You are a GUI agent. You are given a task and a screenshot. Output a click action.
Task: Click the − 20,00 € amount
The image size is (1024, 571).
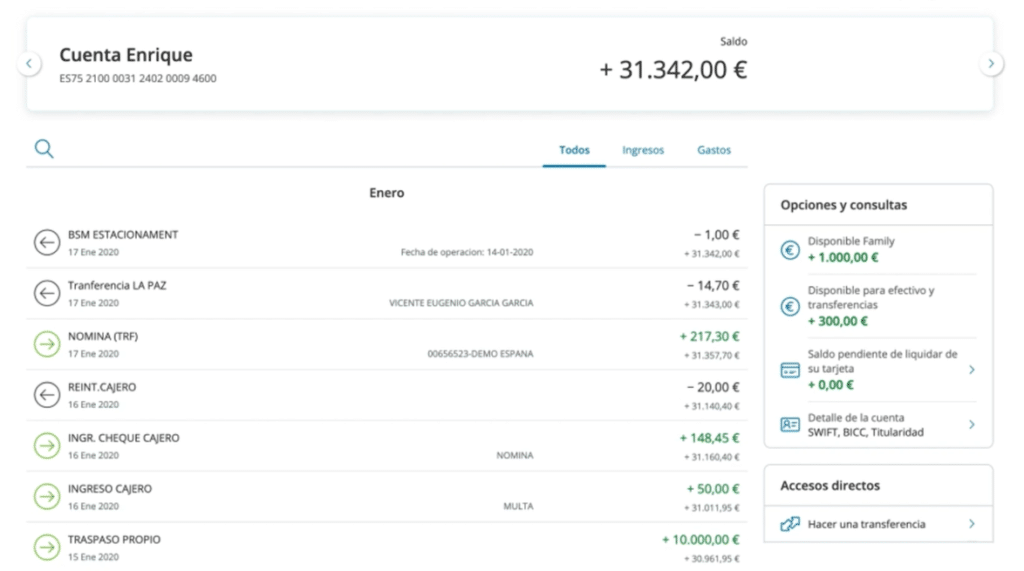pos(713,387)
